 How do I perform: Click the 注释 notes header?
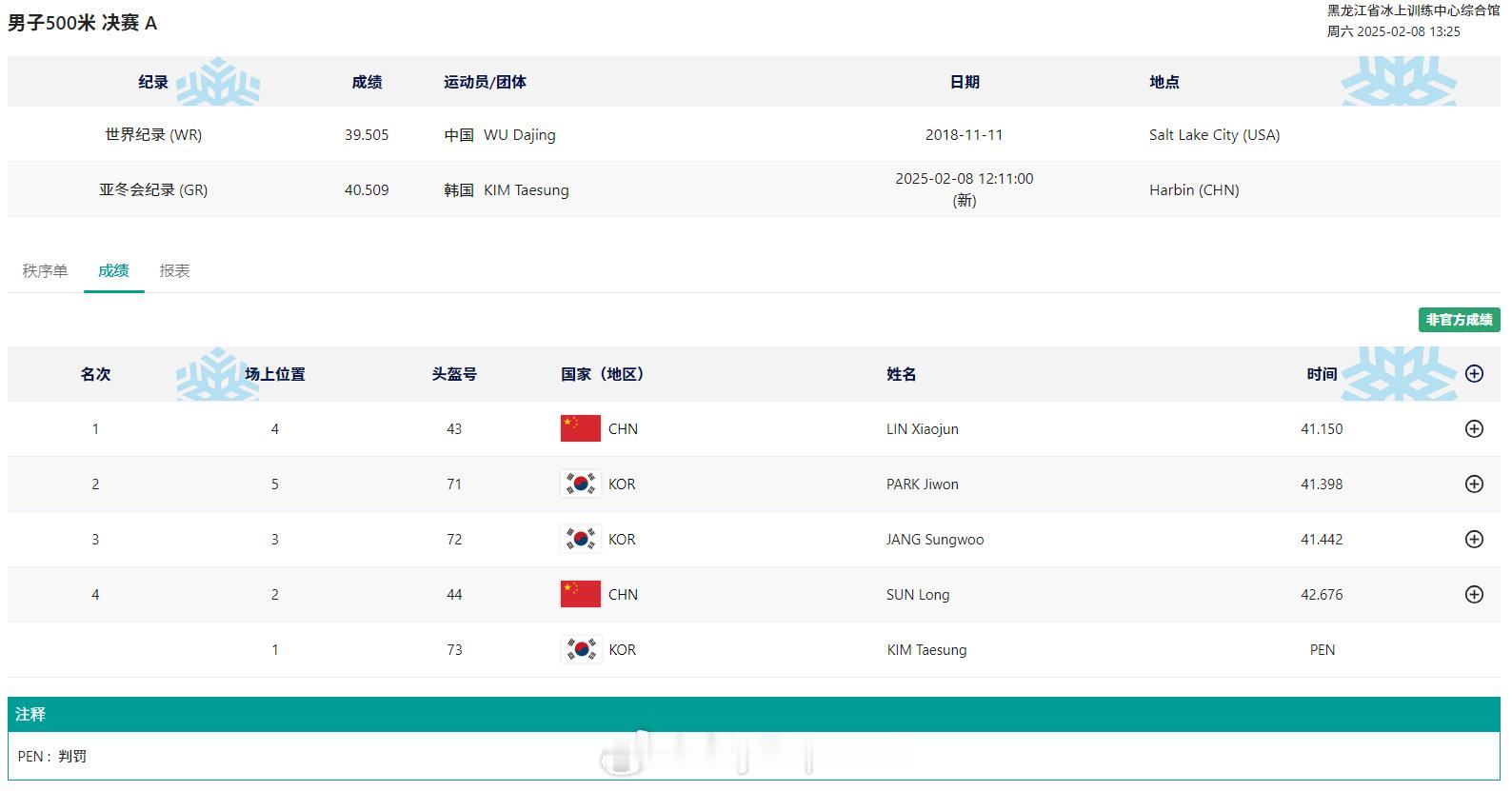pos(754,715)
